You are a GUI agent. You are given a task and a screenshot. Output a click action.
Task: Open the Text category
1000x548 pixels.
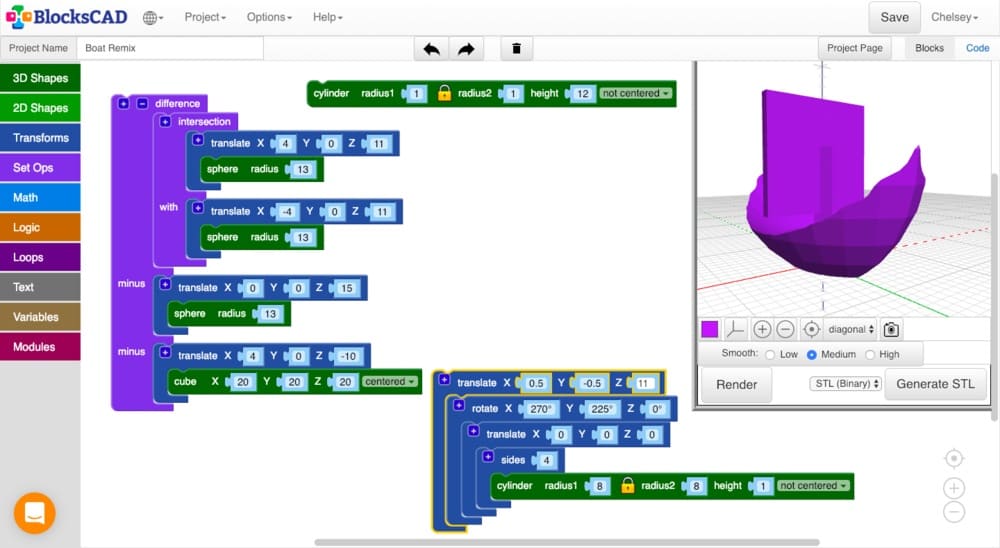tap(40, 287)
